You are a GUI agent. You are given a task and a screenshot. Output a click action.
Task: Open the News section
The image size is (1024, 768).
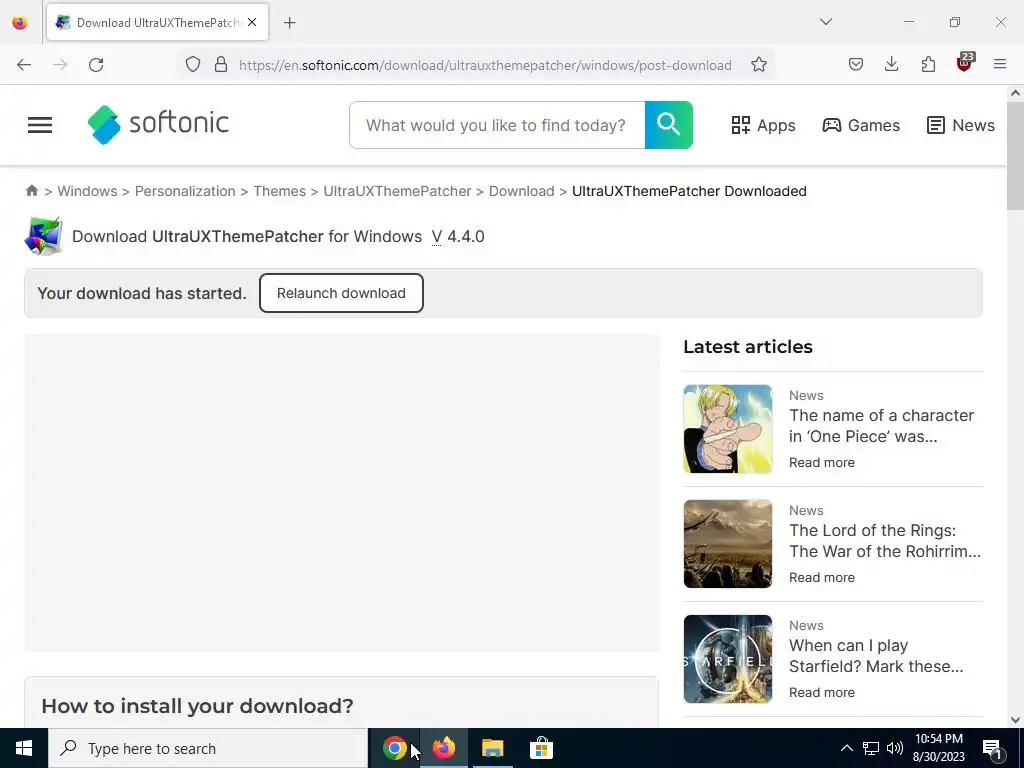[961, 125]
